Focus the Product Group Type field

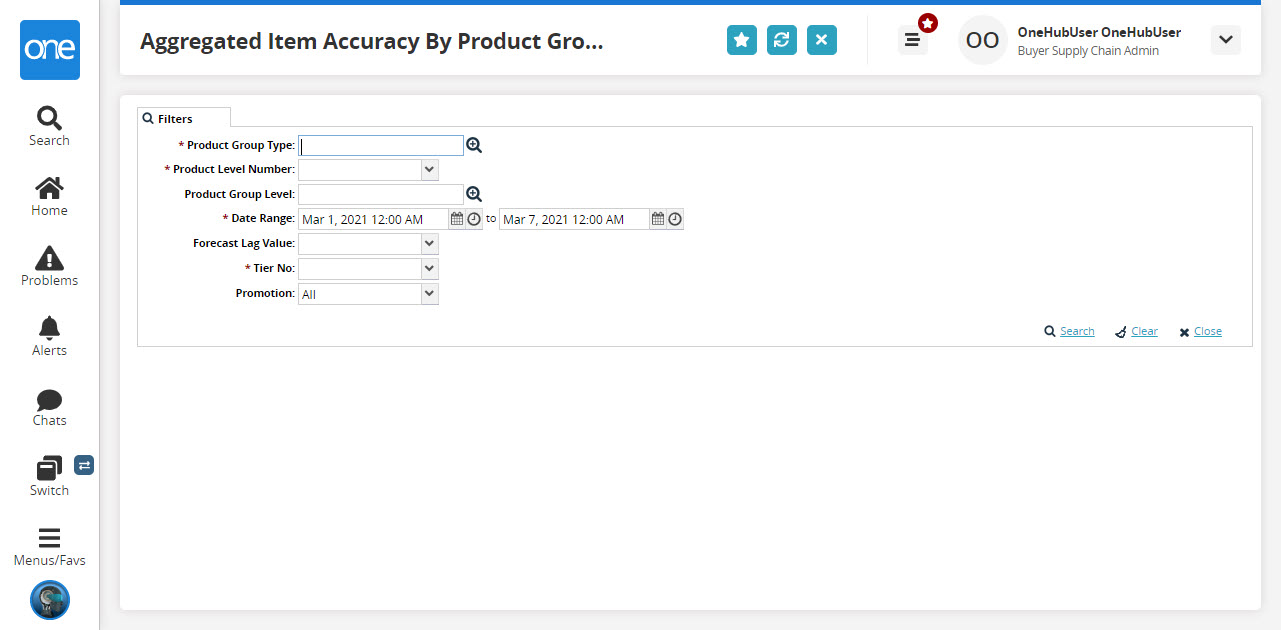(381, 145)
